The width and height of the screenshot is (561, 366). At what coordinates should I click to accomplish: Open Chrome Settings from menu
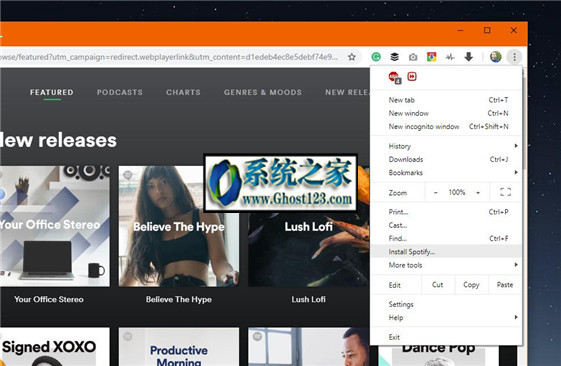[446, 304]
